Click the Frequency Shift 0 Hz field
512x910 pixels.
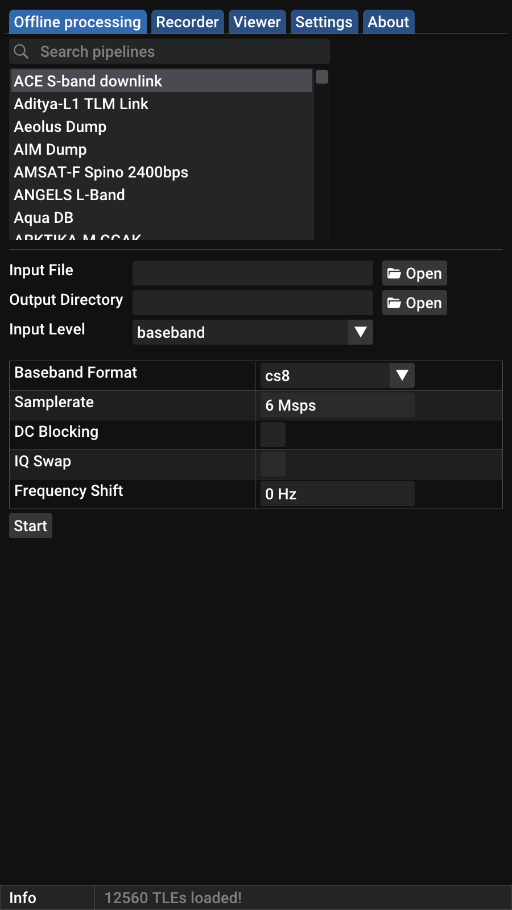[x=337, y=493]
